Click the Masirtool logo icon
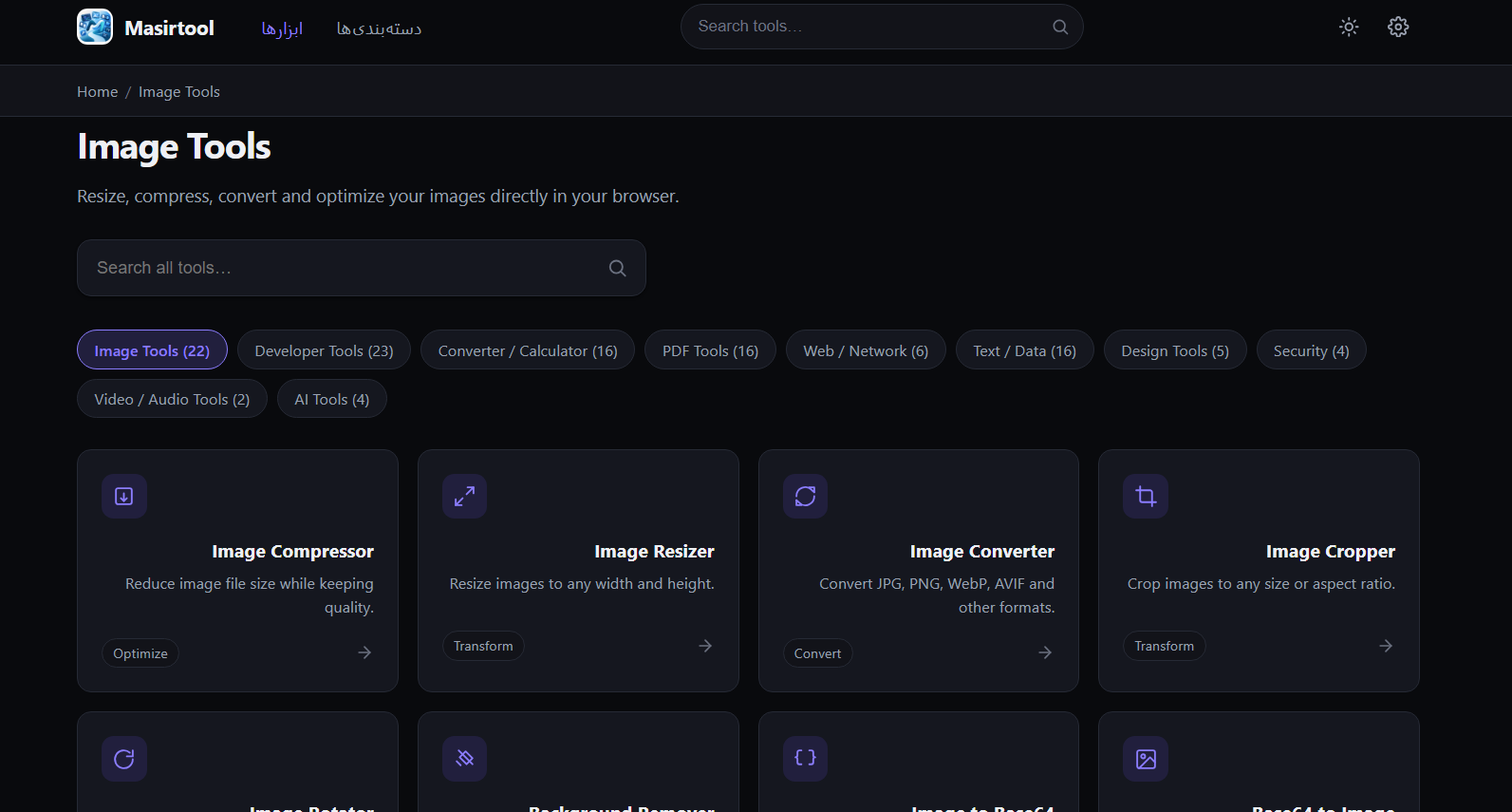Screen dimensions: 1512x812 click(95, 27)
